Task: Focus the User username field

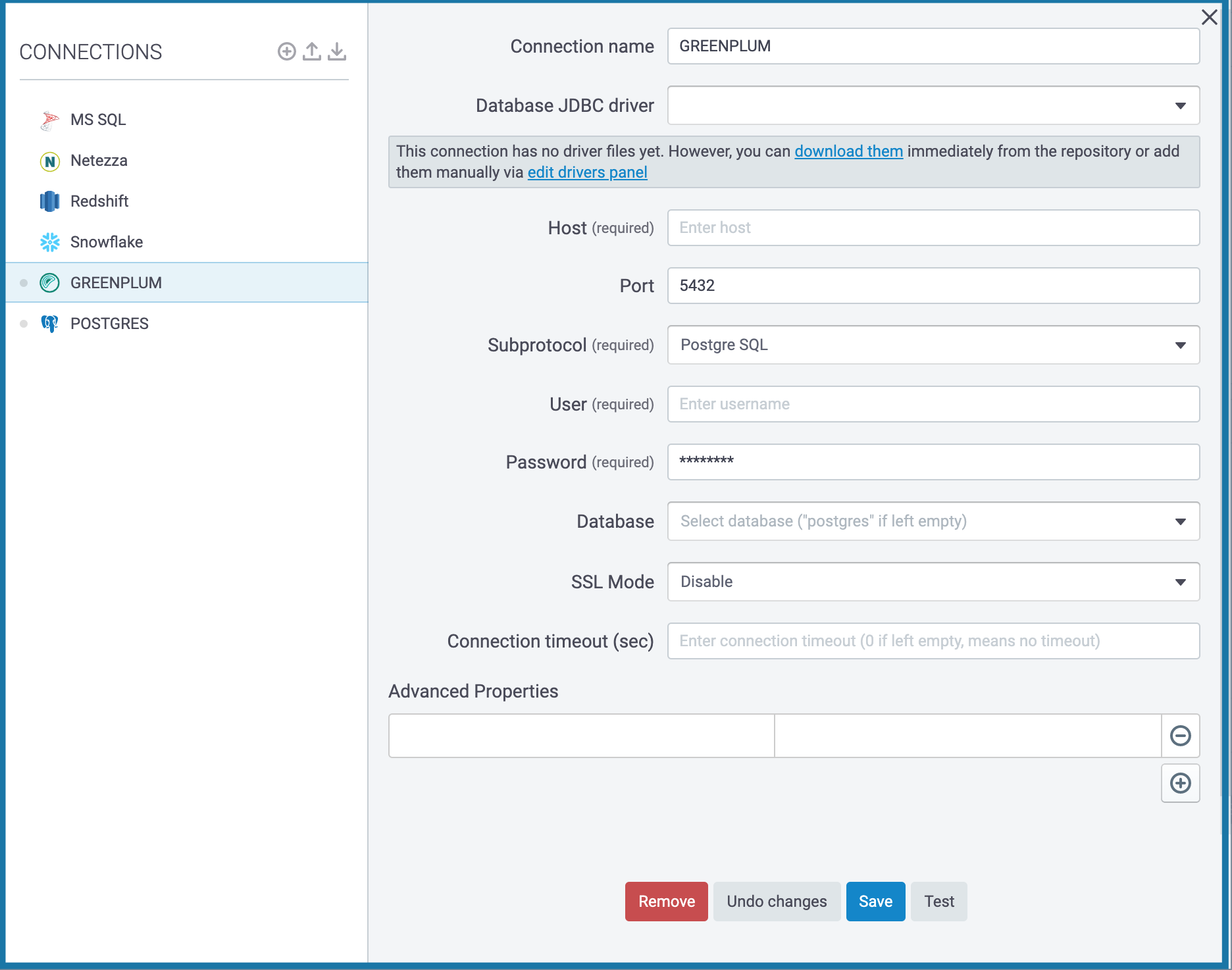Action: (x=933, y=404)
